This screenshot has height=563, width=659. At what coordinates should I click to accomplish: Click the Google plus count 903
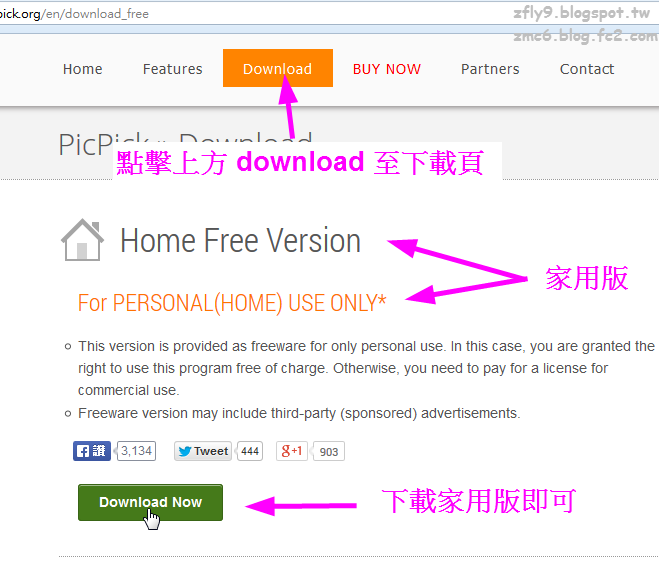329,452
